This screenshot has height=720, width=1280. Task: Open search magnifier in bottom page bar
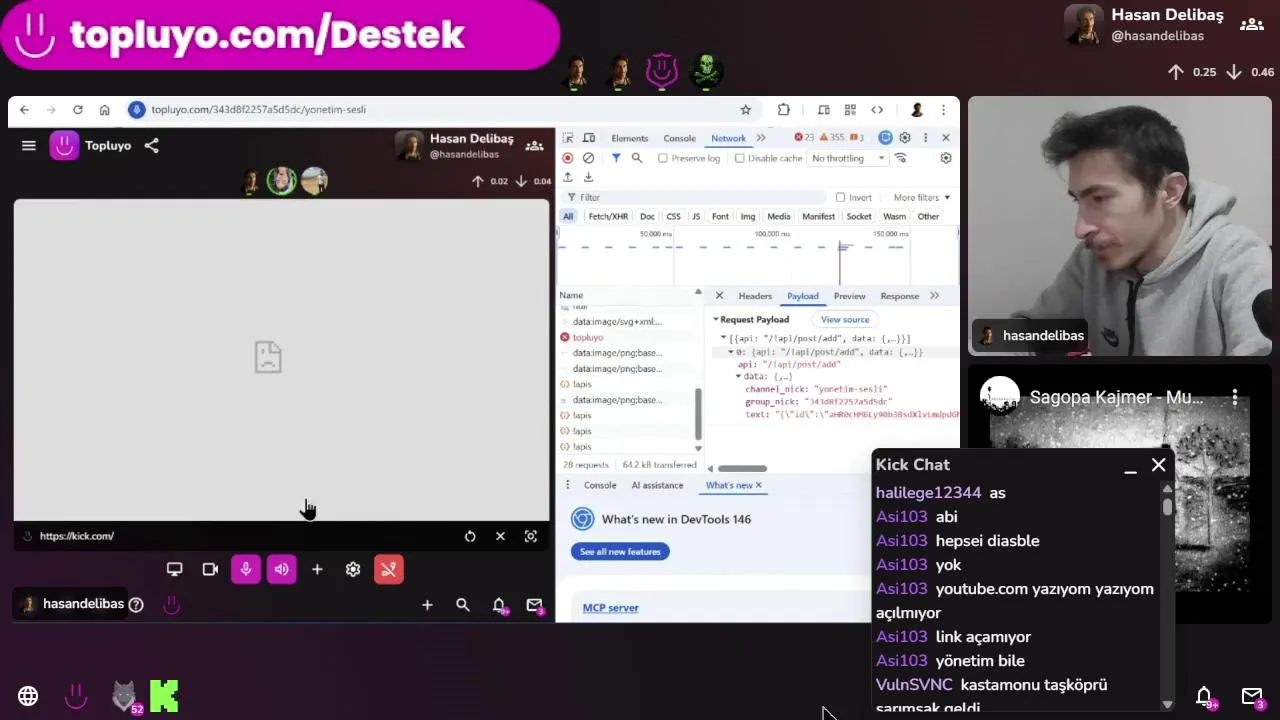click(x=463, y=605)
